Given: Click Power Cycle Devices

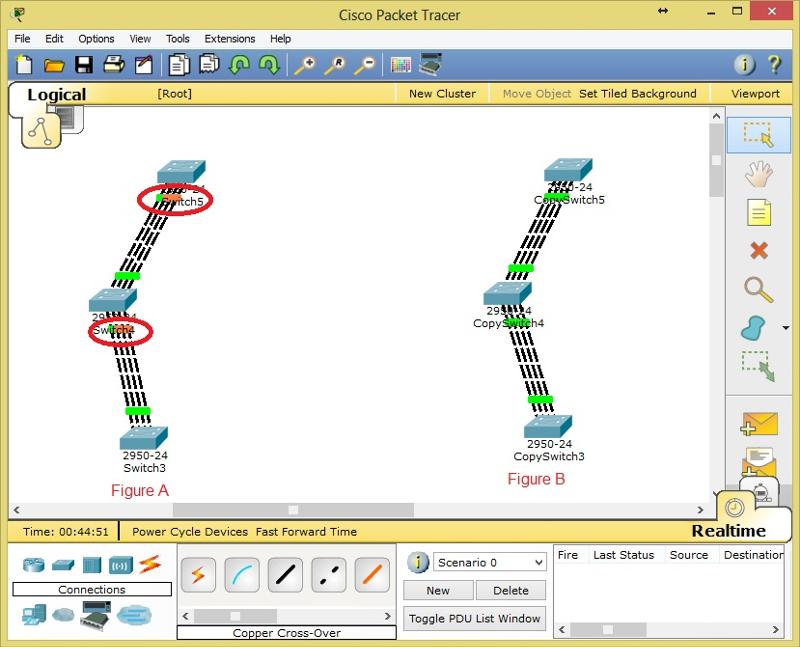Looking at the screenshot, I should tap(190, 532).
